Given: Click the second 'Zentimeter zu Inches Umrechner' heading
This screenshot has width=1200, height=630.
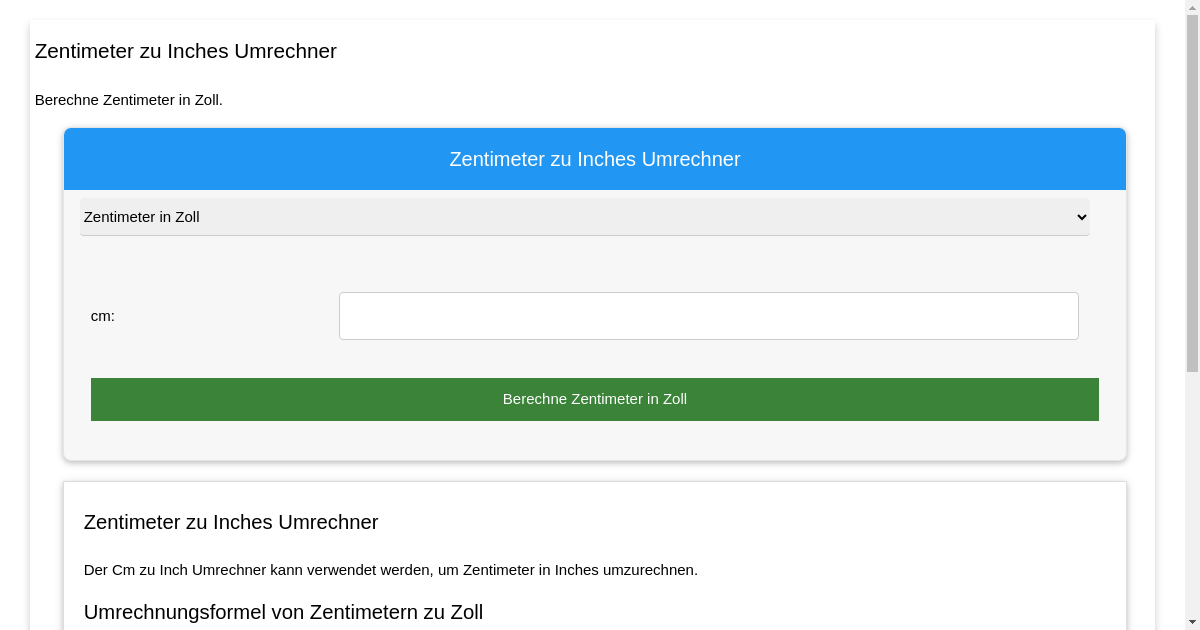Looking at the screenshot, I should click(231, 522).
